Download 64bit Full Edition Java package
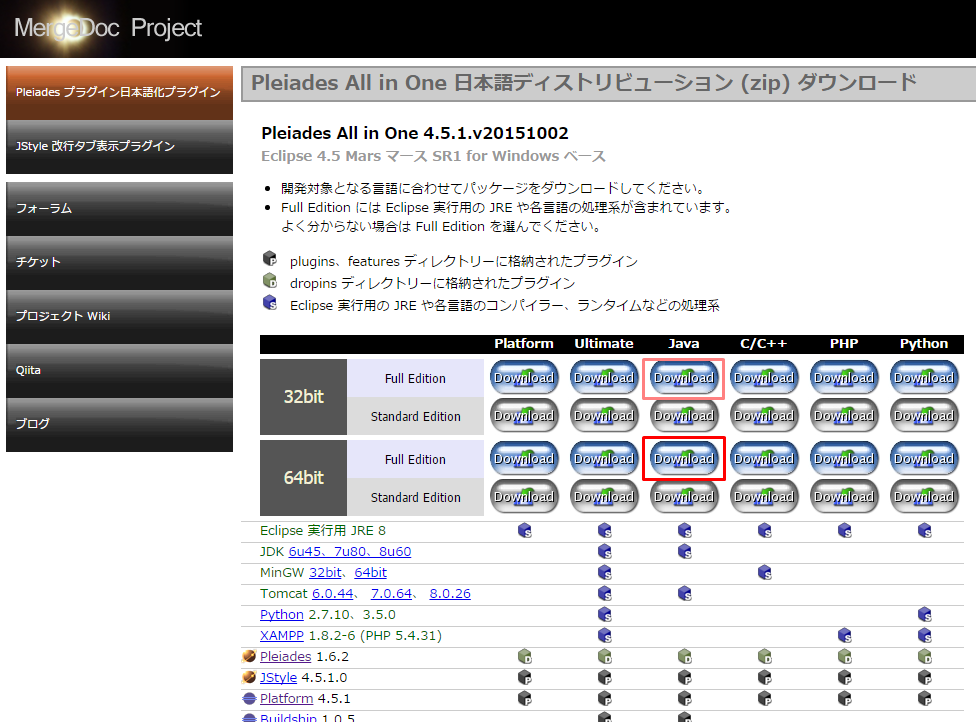Image resolution: width=976 pixels, height=722 pixels. tap(683, 459)
